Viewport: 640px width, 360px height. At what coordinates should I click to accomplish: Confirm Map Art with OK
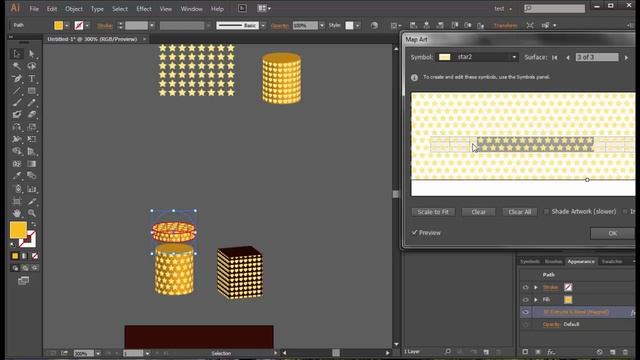[x=613, y=233]
